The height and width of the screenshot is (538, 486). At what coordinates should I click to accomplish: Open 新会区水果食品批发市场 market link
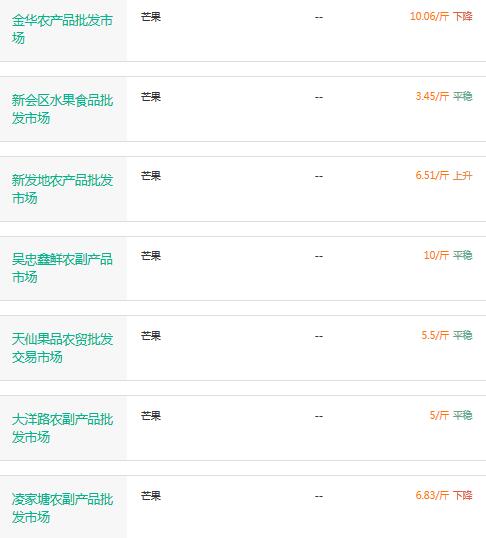click(62, 109)
